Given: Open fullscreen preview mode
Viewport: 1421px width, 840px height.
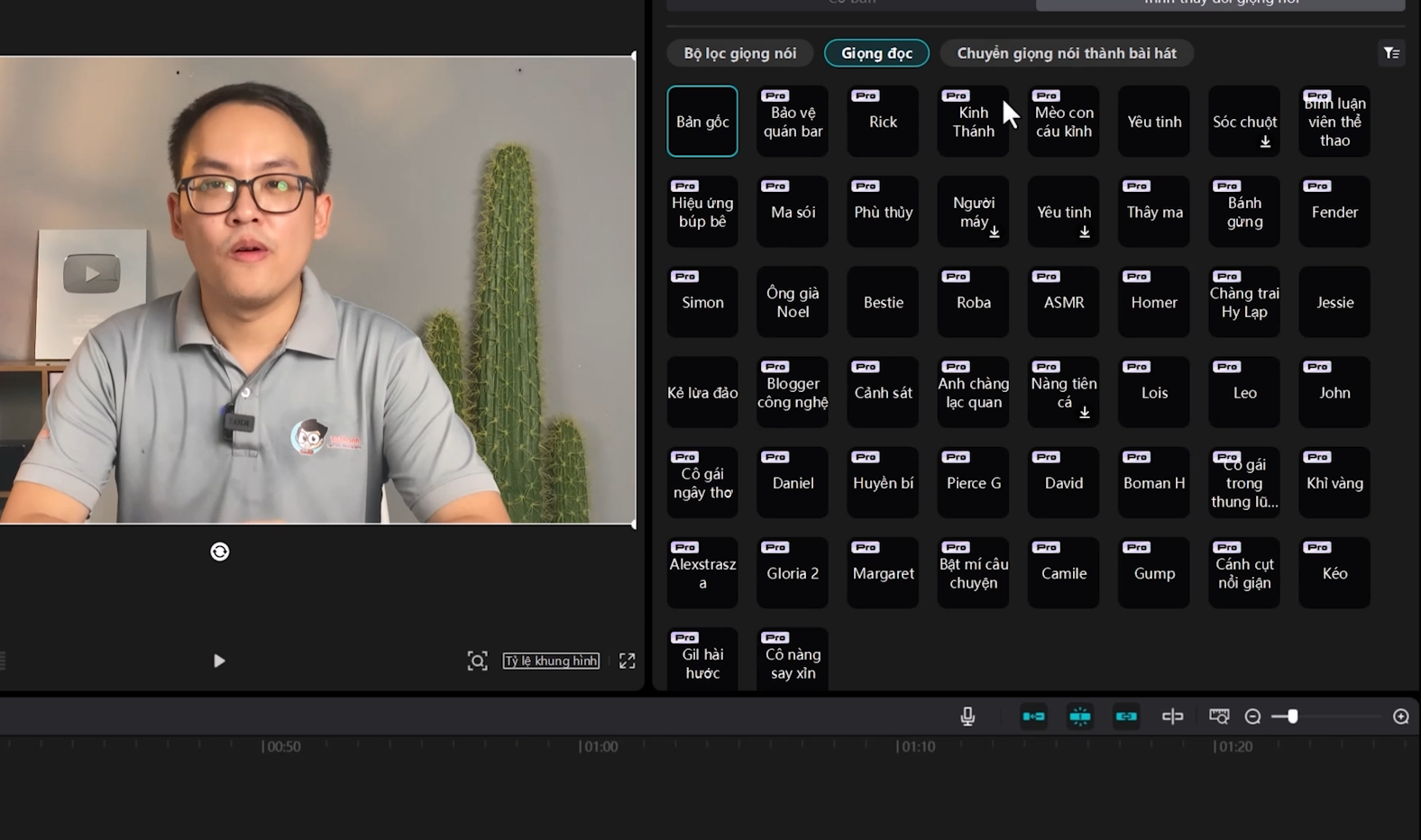Looking at the screenshot, I should (628, 661).
